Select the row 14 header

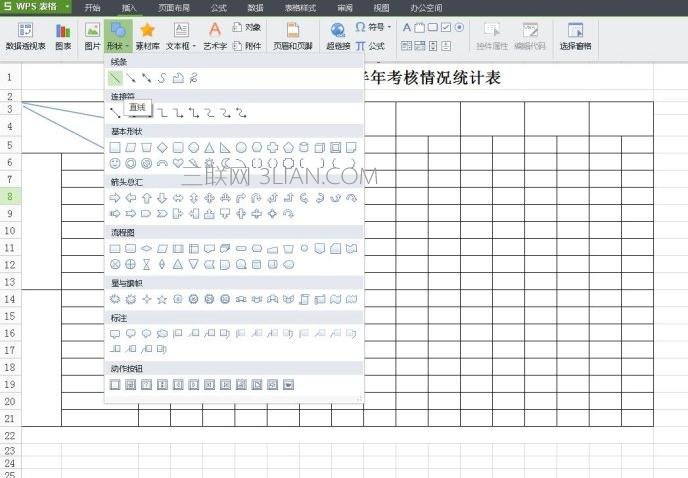tap(11, 299)
